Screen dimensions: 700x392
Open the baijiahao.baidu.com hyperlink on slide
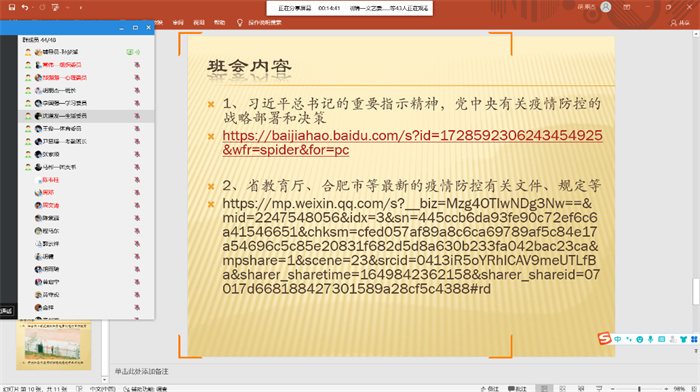(x=412, y=142)
